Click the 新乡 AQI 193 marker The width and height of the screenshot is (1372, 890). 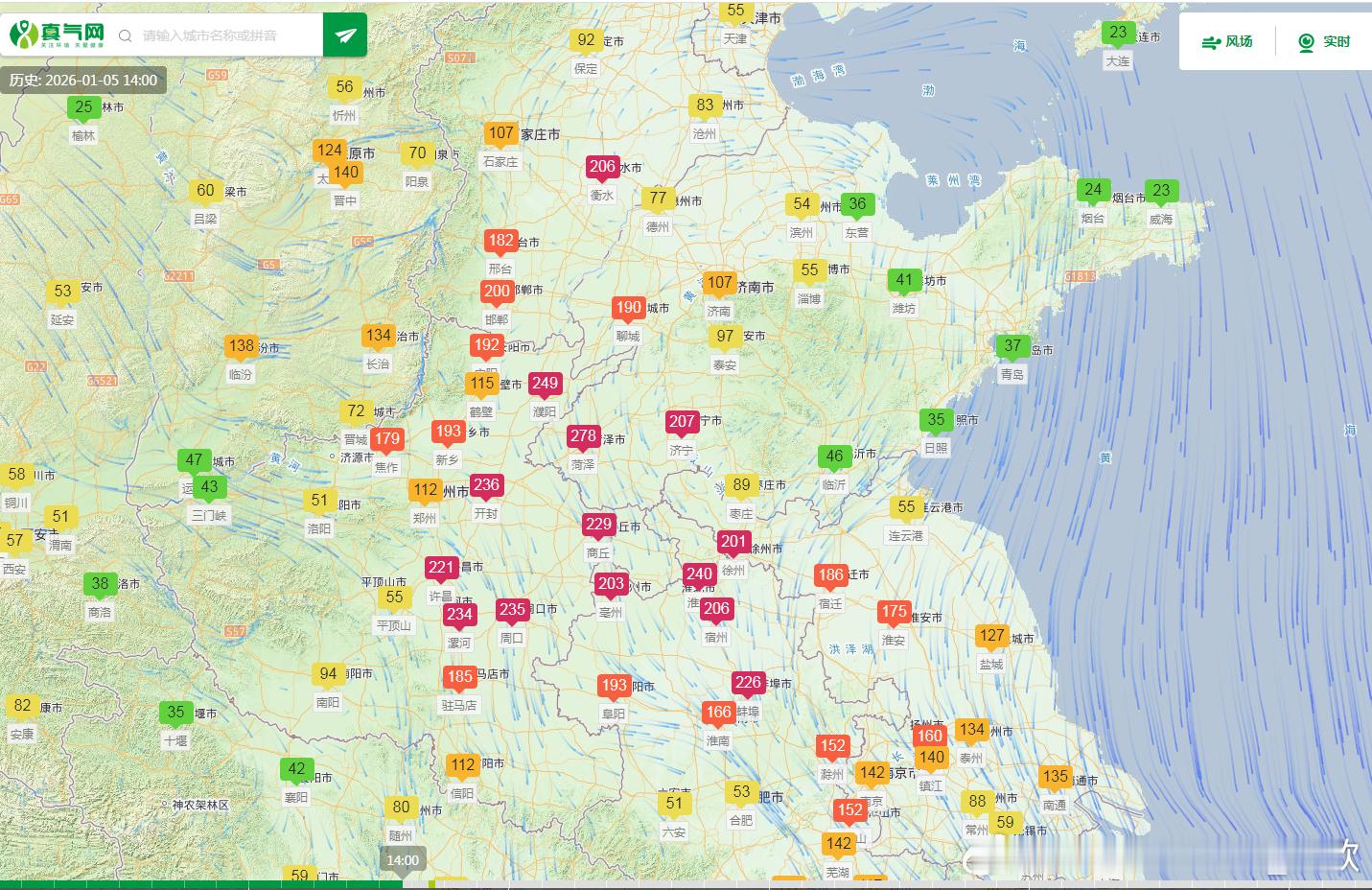point(448,433)
